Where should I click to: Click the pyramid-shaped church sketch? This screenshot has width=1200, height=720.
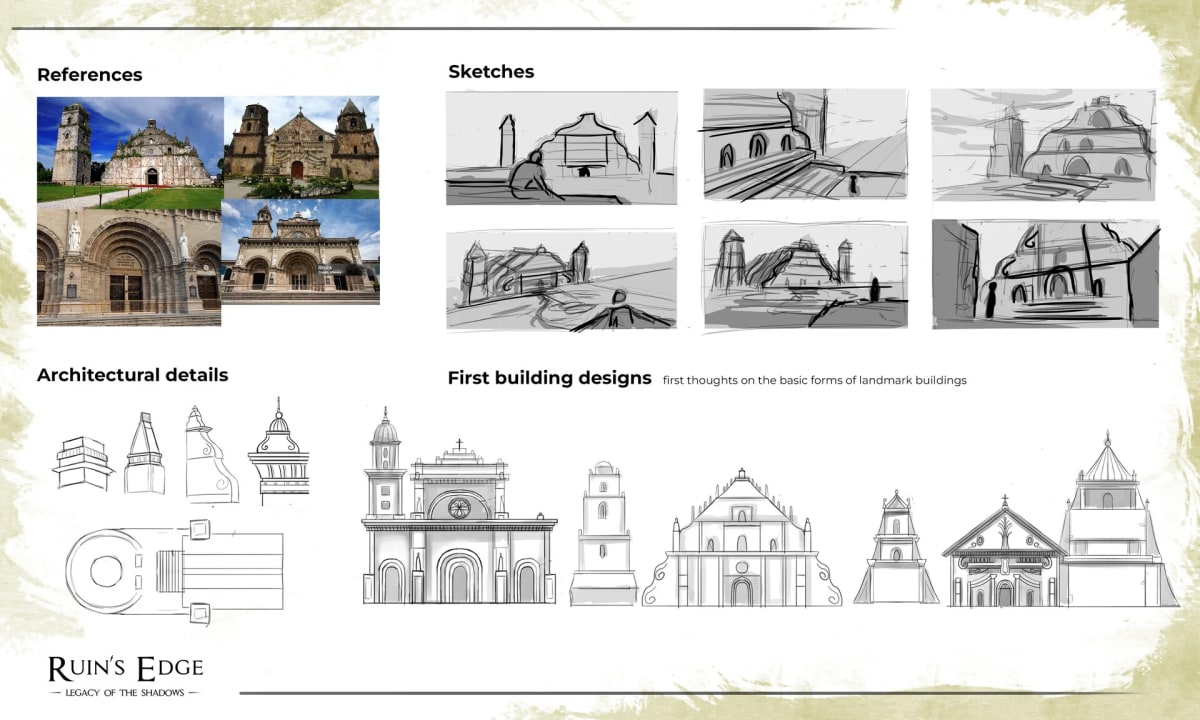click(805, 274)
